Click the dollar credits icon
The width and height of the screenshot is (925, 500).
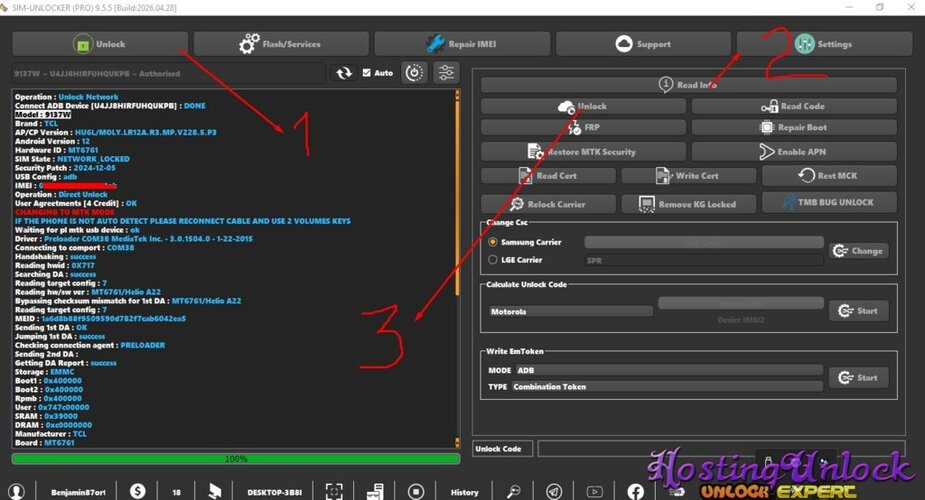click(137, 491)
